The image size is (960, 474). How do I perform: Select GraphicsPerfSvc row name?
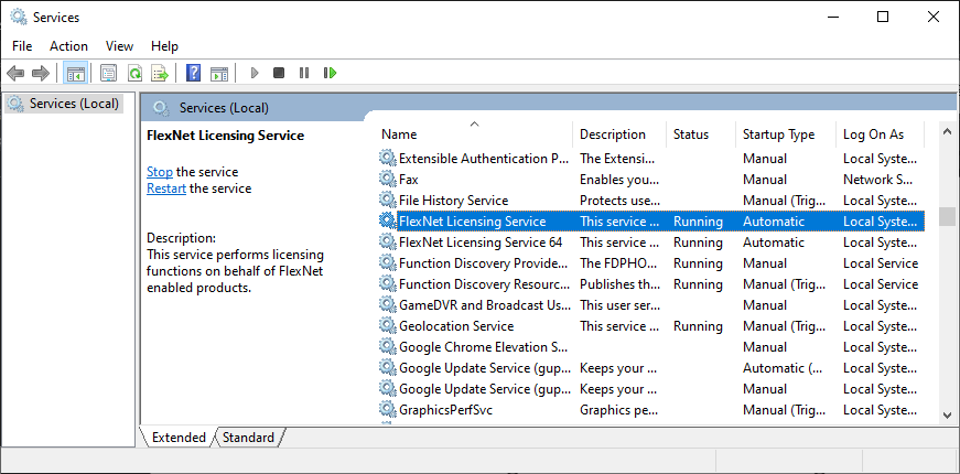446,410
